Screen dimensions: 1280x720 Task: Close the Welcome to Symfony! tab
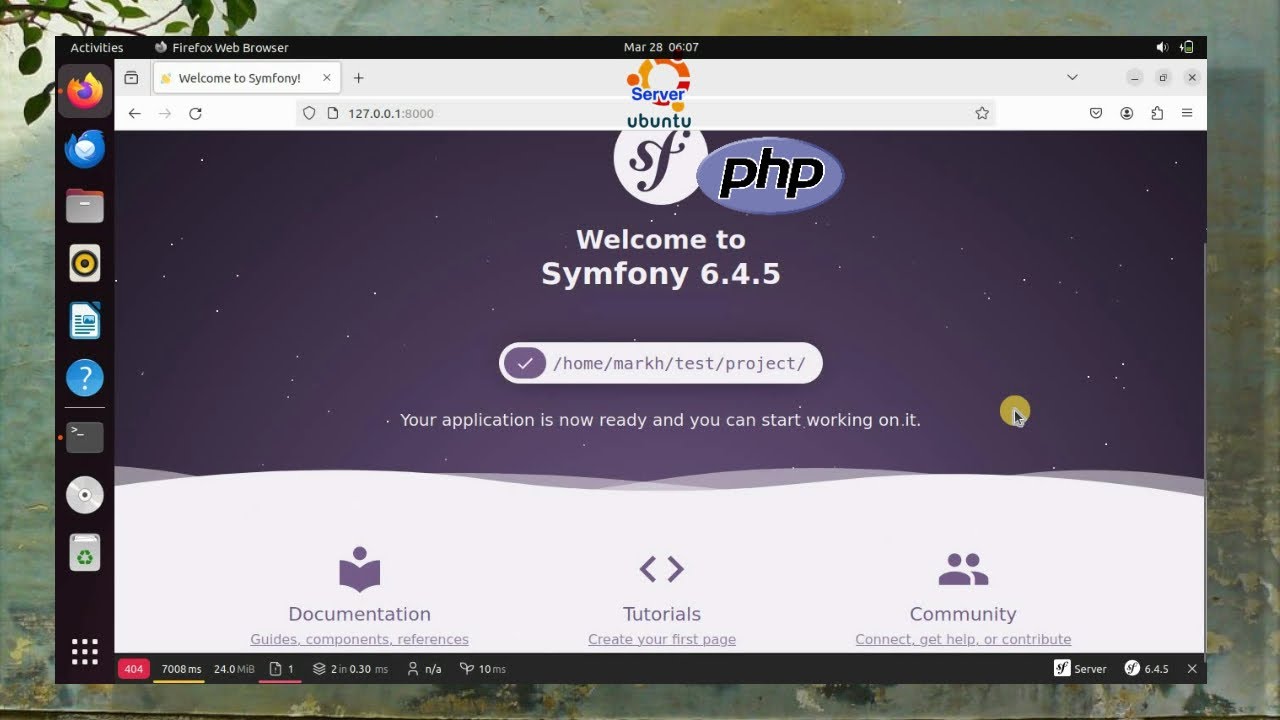pos(326,78)
